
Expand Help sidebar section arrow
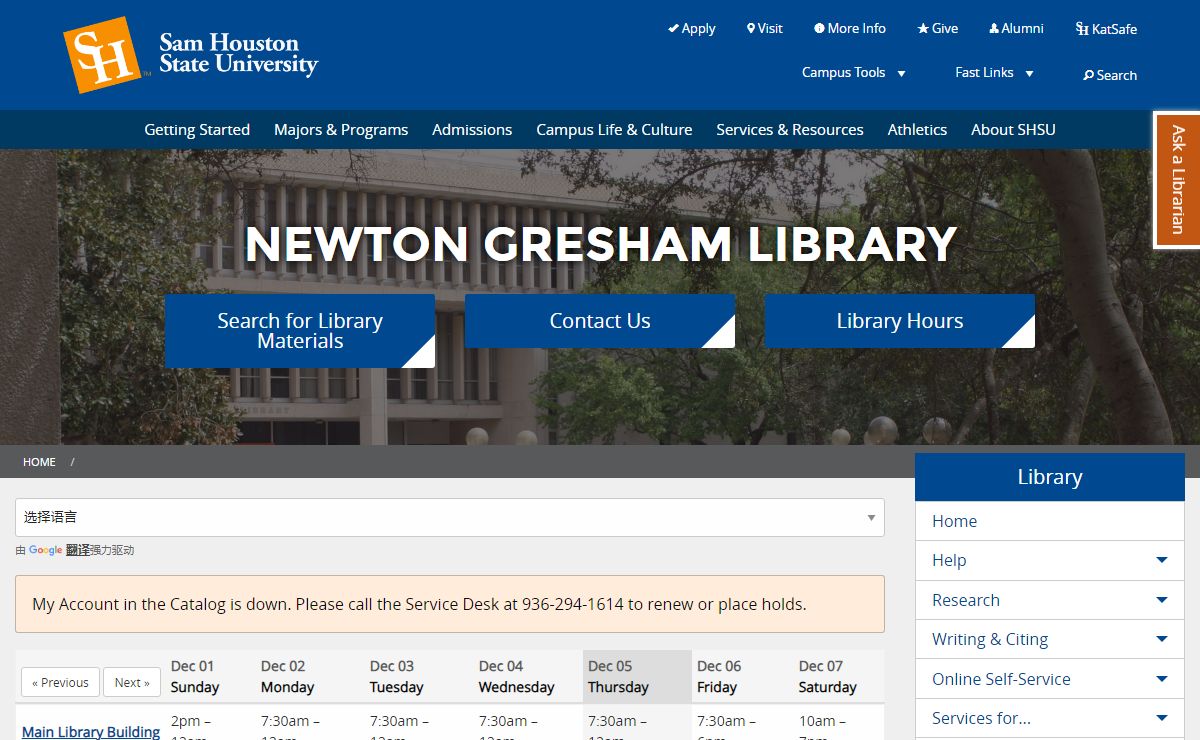point(1162,560)
